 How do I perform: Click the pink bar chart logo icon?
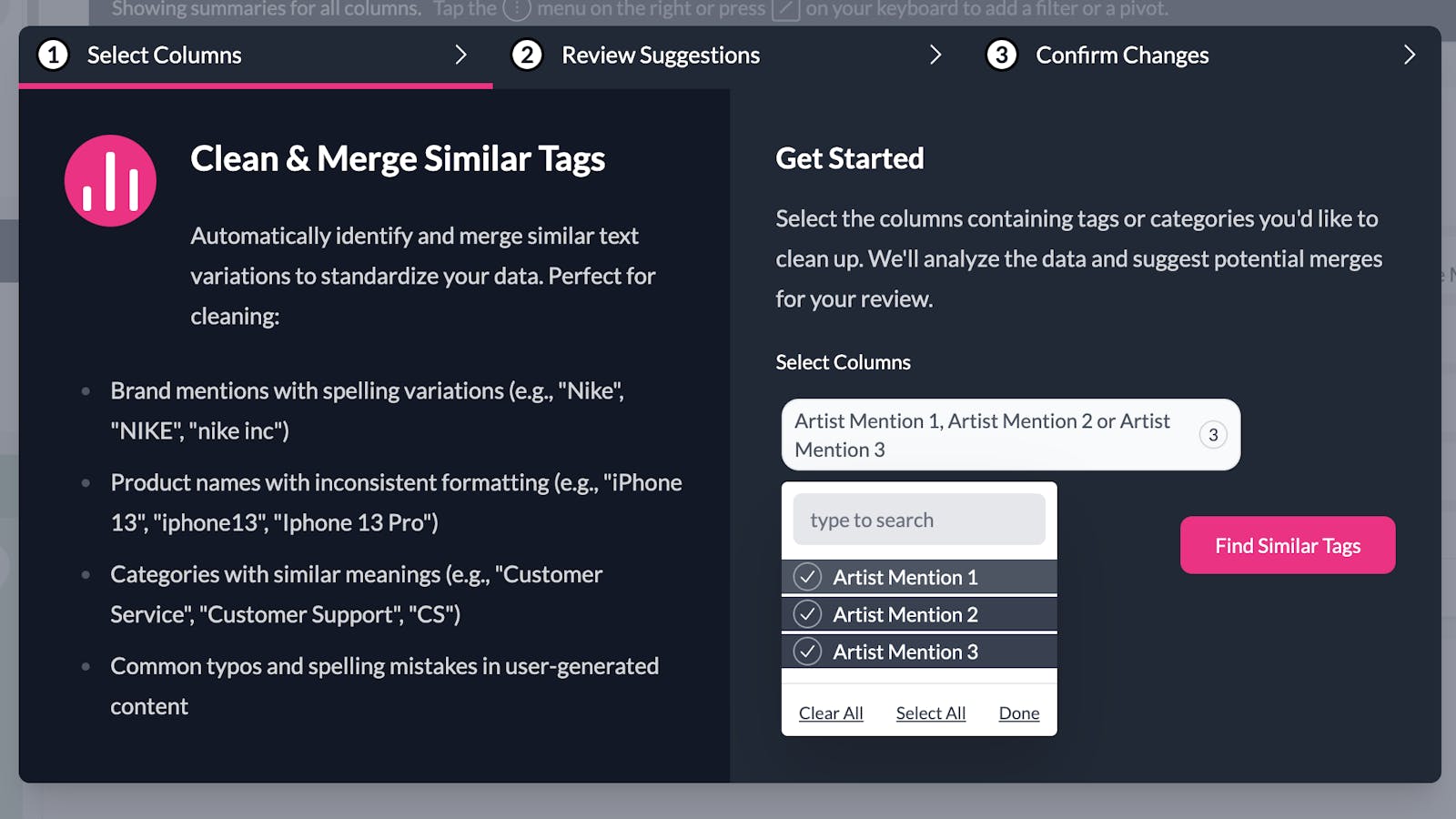point(109,179)
